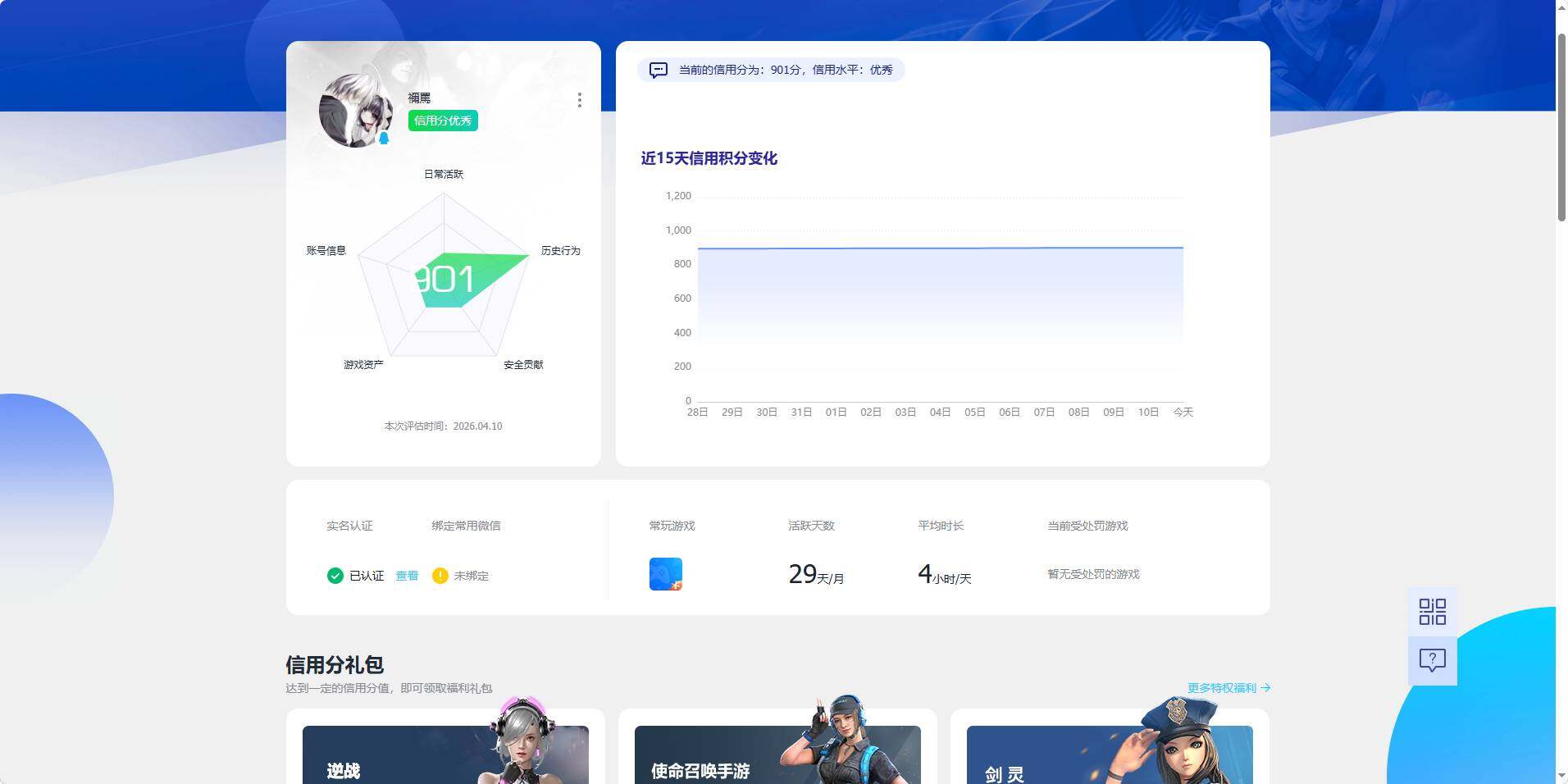Click the user avatar picture
The width and height of the screenshot is (1568, 784).
356,111
